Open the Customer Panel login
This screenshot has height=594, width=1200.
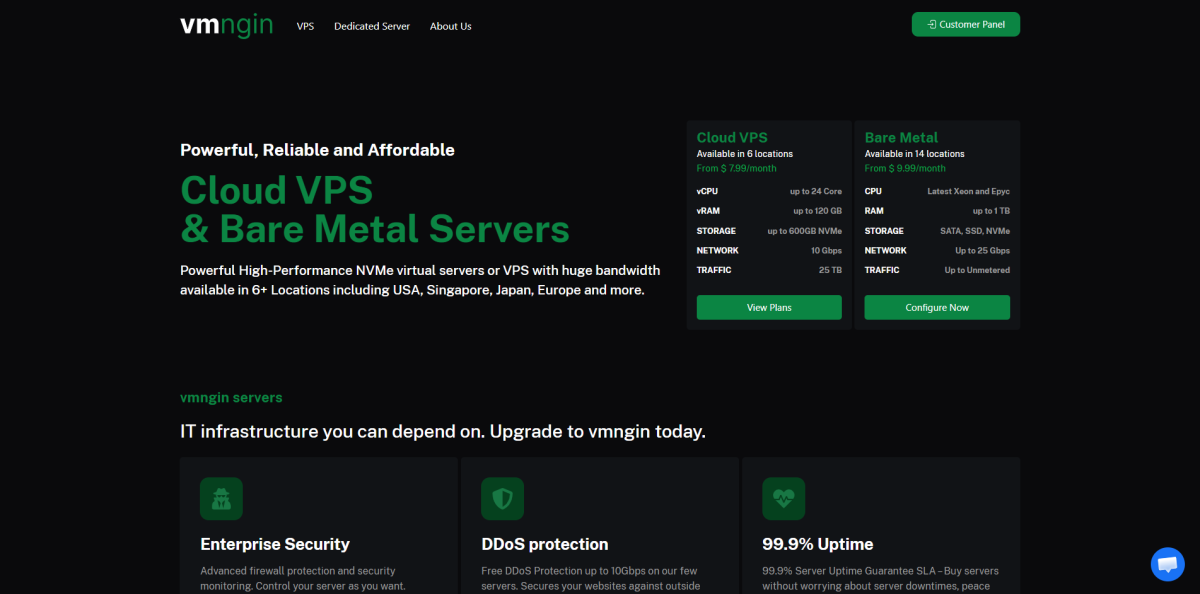965,24
